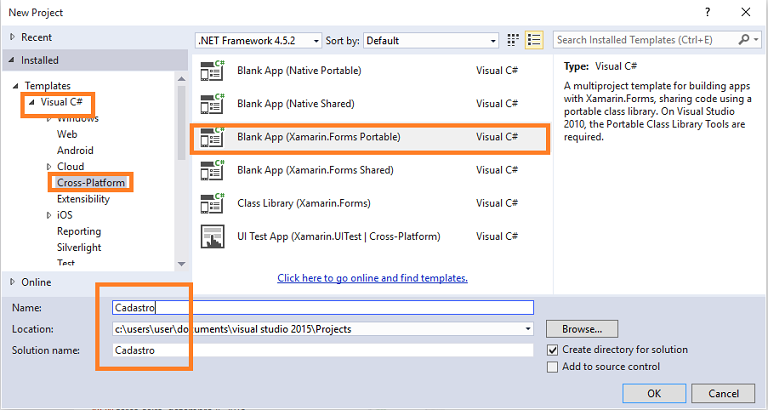768x410 pixels.
Task: Collapse the Installed section
Action: click(x=12, y=60)
